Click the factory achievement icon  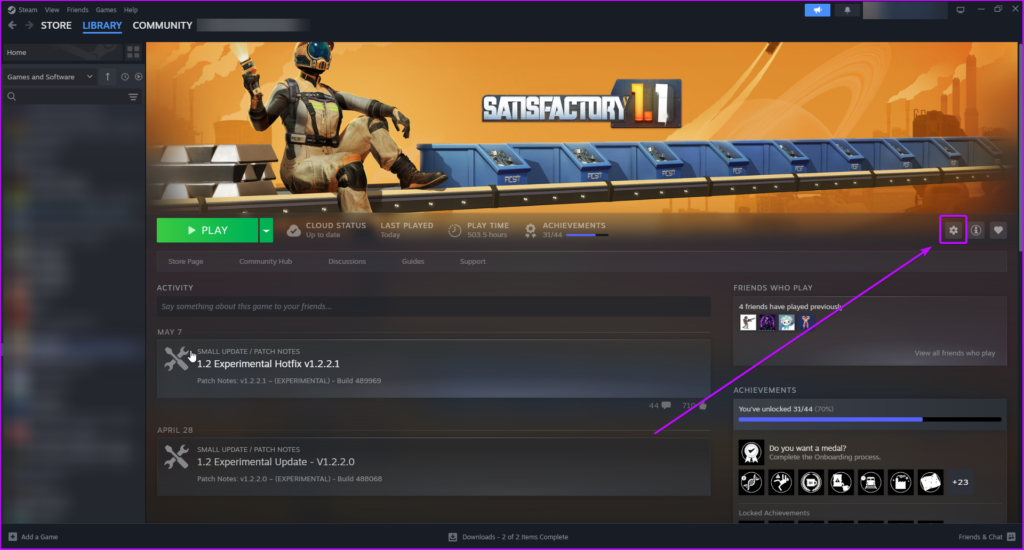901,482
